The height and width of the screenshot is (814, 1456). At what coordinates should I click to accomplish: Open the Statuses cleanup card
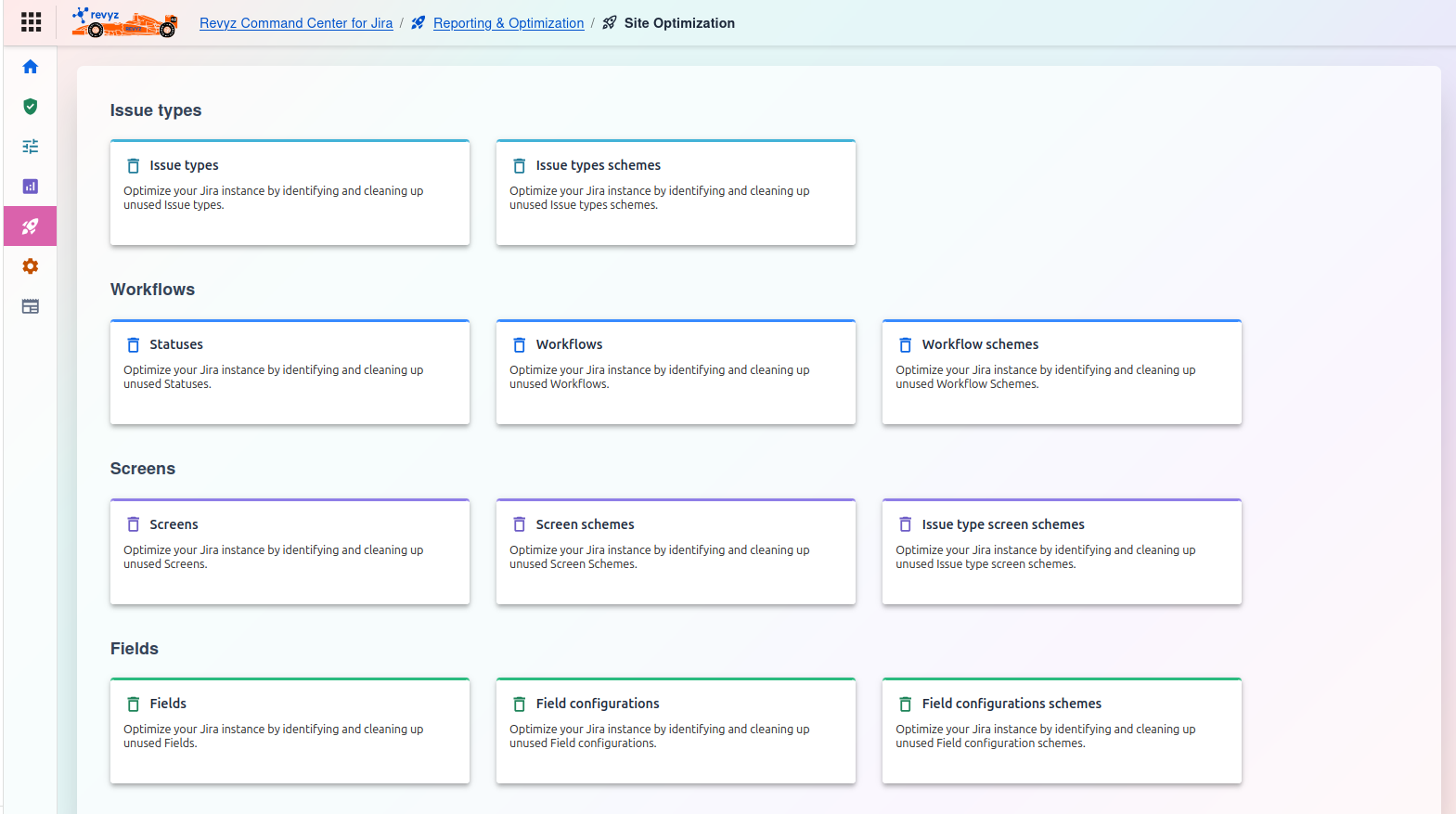tap(290, 372)
